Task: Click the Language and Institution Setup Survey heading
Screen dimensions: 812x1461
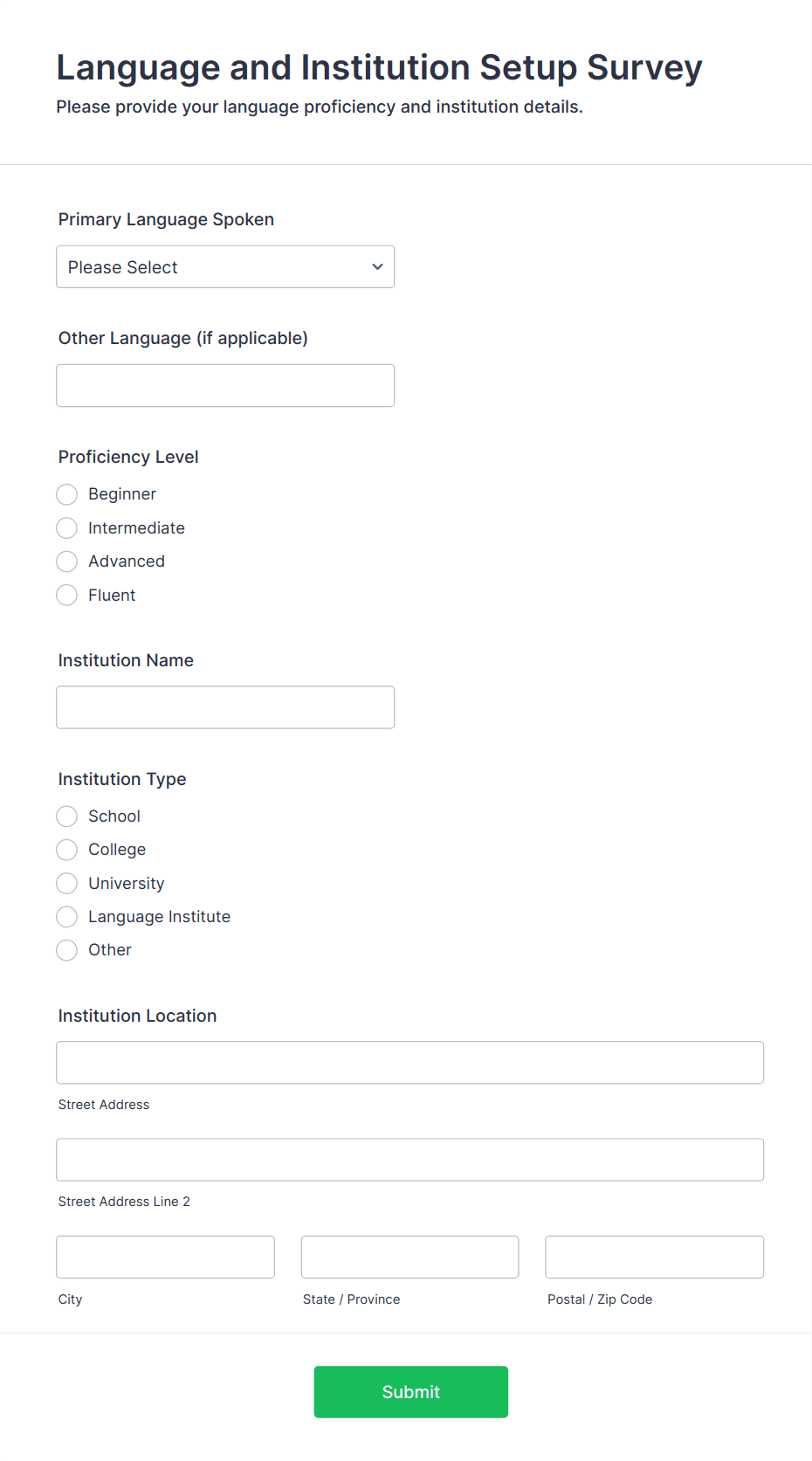Action: [379, 68]
